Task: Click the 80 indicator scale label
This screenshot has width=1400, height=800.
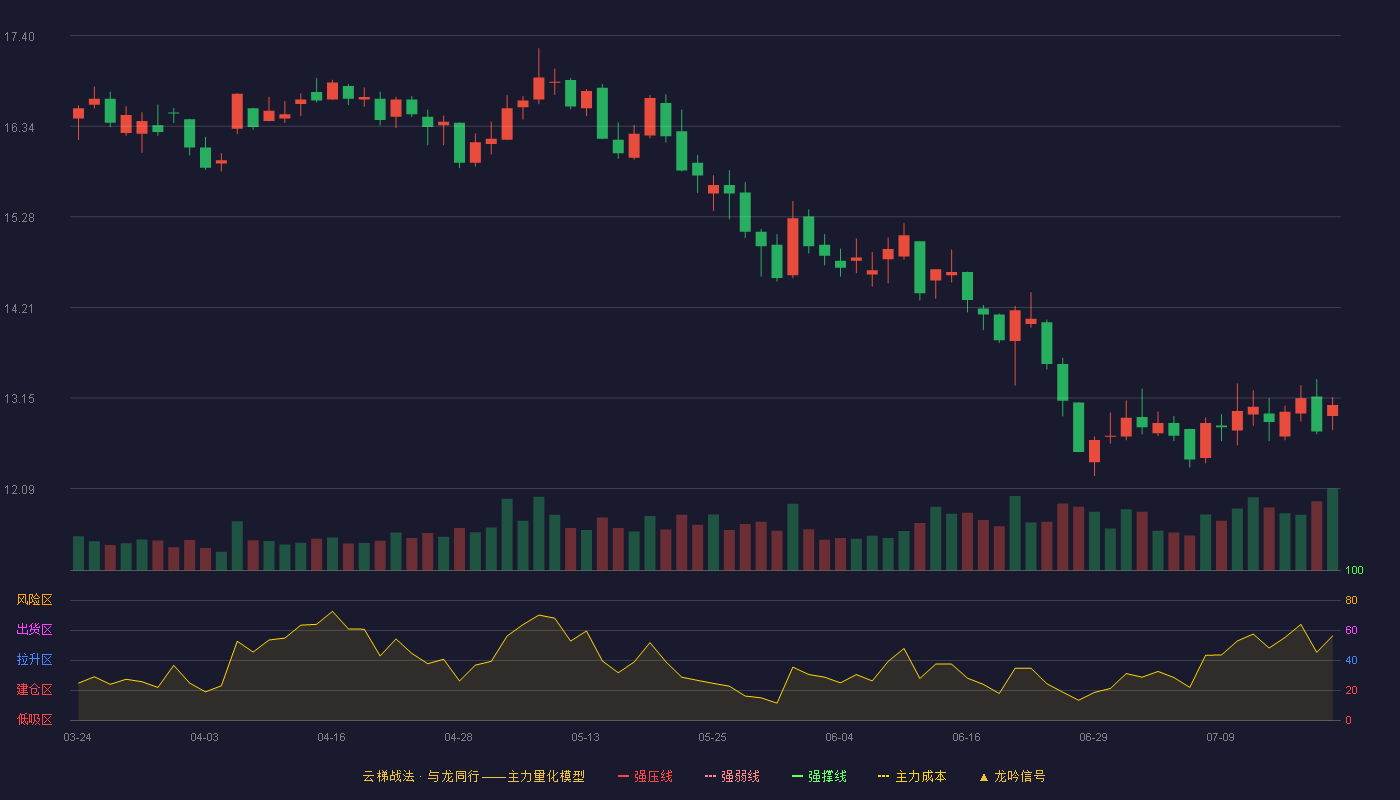Action: click(x=1351, y=601)
